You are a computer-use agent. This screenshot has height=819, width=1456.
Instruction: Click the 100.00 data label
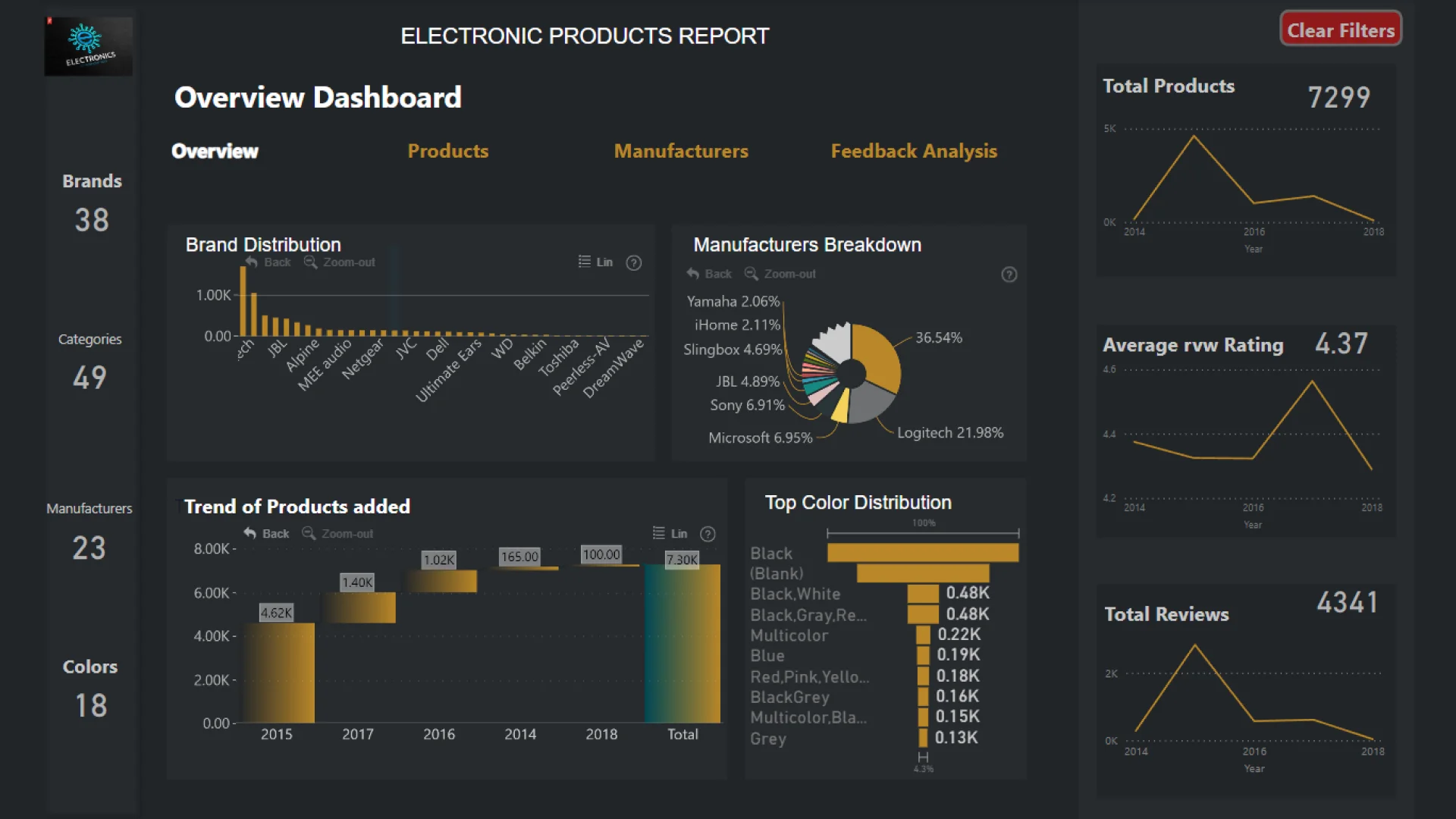601,554
